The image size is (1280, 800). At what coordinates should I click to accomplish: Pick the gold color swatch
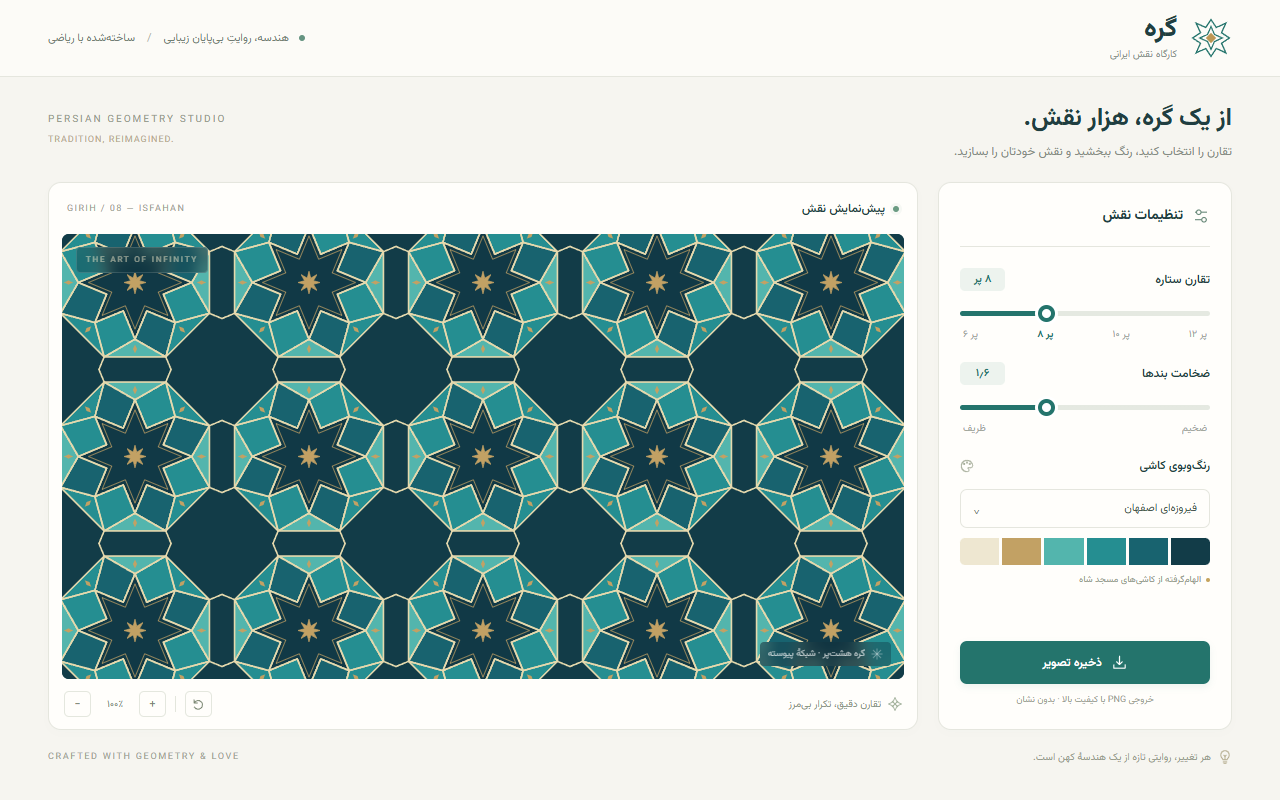pyautogui.click(x=1021, y=551)
